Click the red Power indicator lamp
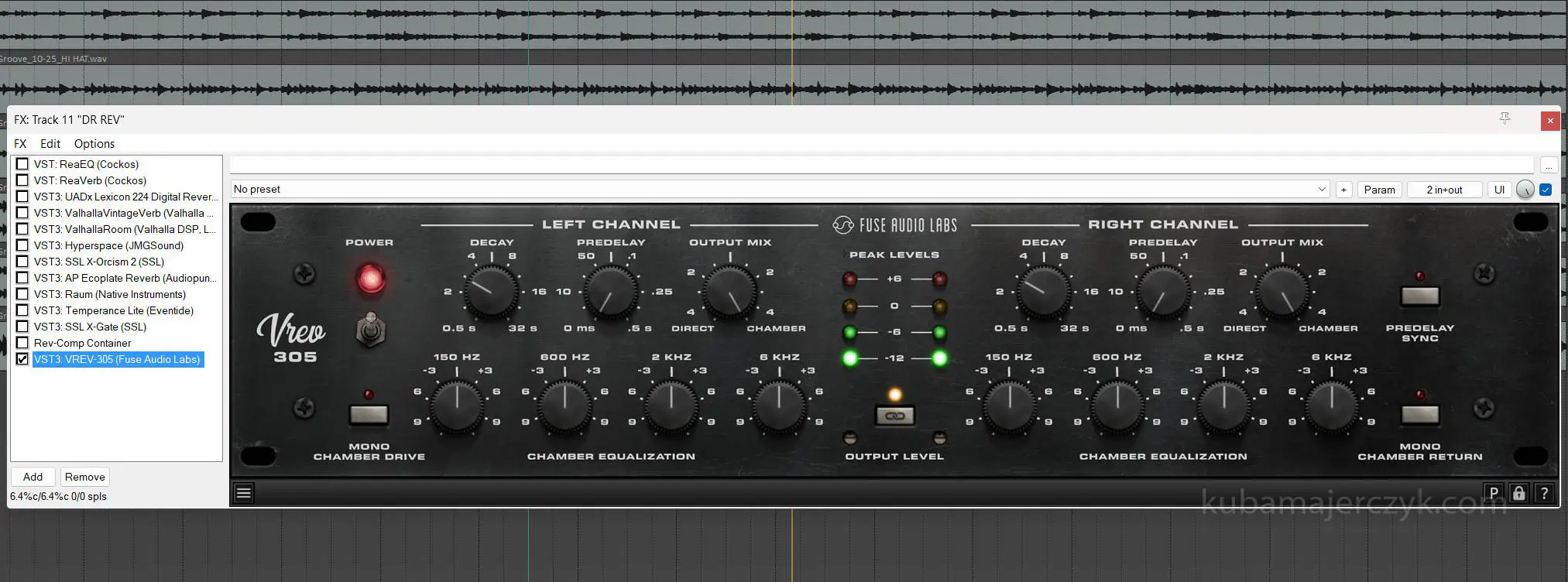The width and height of the screenshot is (1568, 582). (370, 279)
